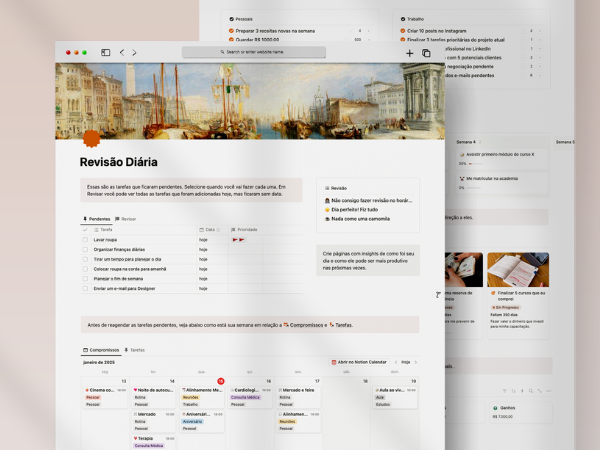Screen dimensions: 600x450
Task: Open the Noite de autocuidado event
Action: coord(154,397)
